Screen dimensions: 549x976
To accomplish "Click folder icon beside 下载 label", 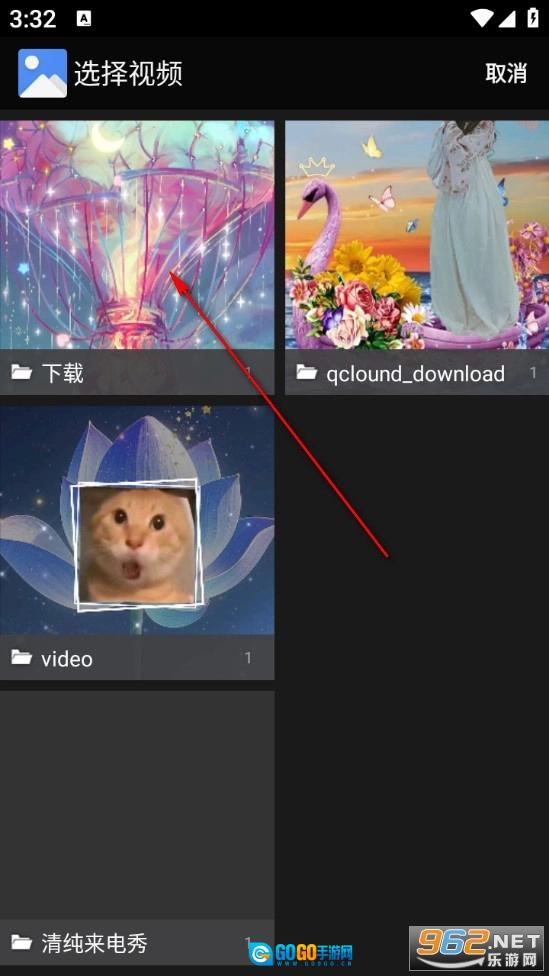I will tap(22, 373).
